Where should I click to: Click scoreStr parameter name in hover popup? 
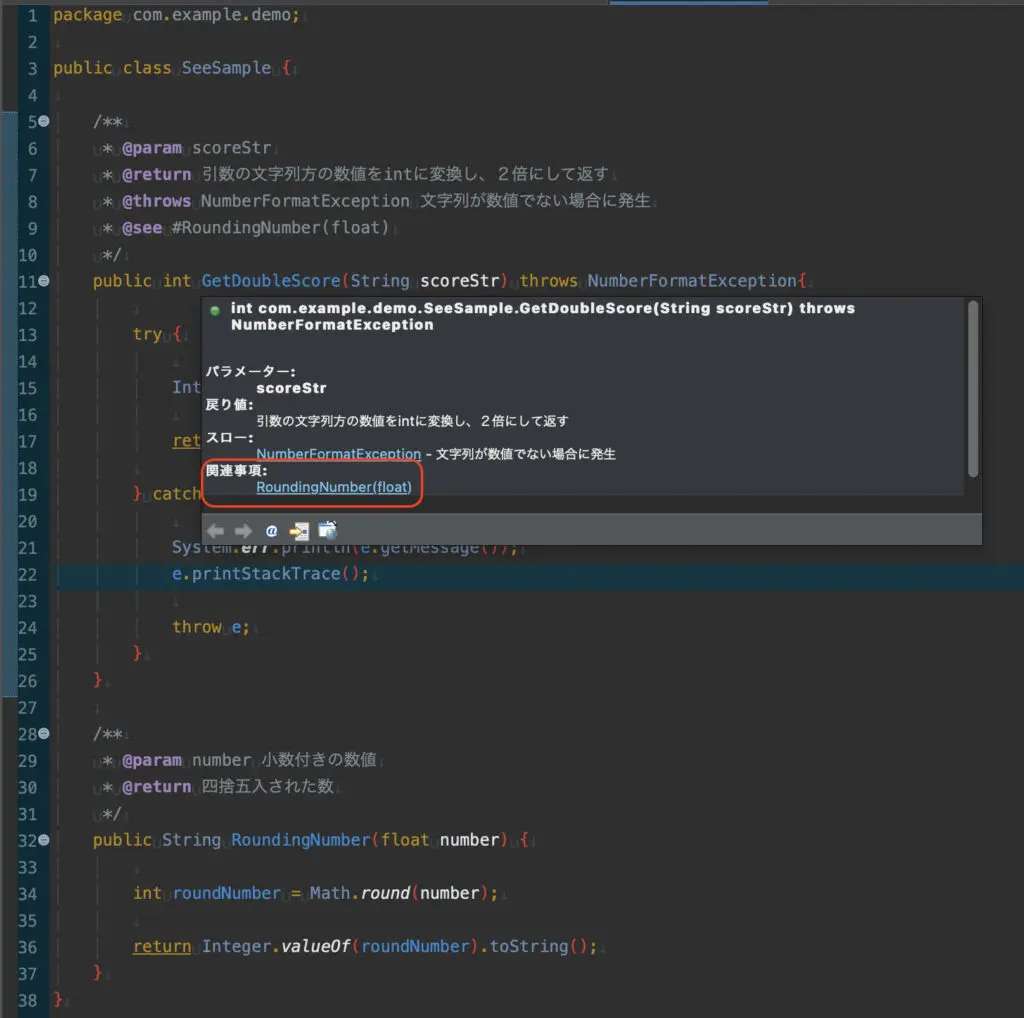tap(291, 388)
